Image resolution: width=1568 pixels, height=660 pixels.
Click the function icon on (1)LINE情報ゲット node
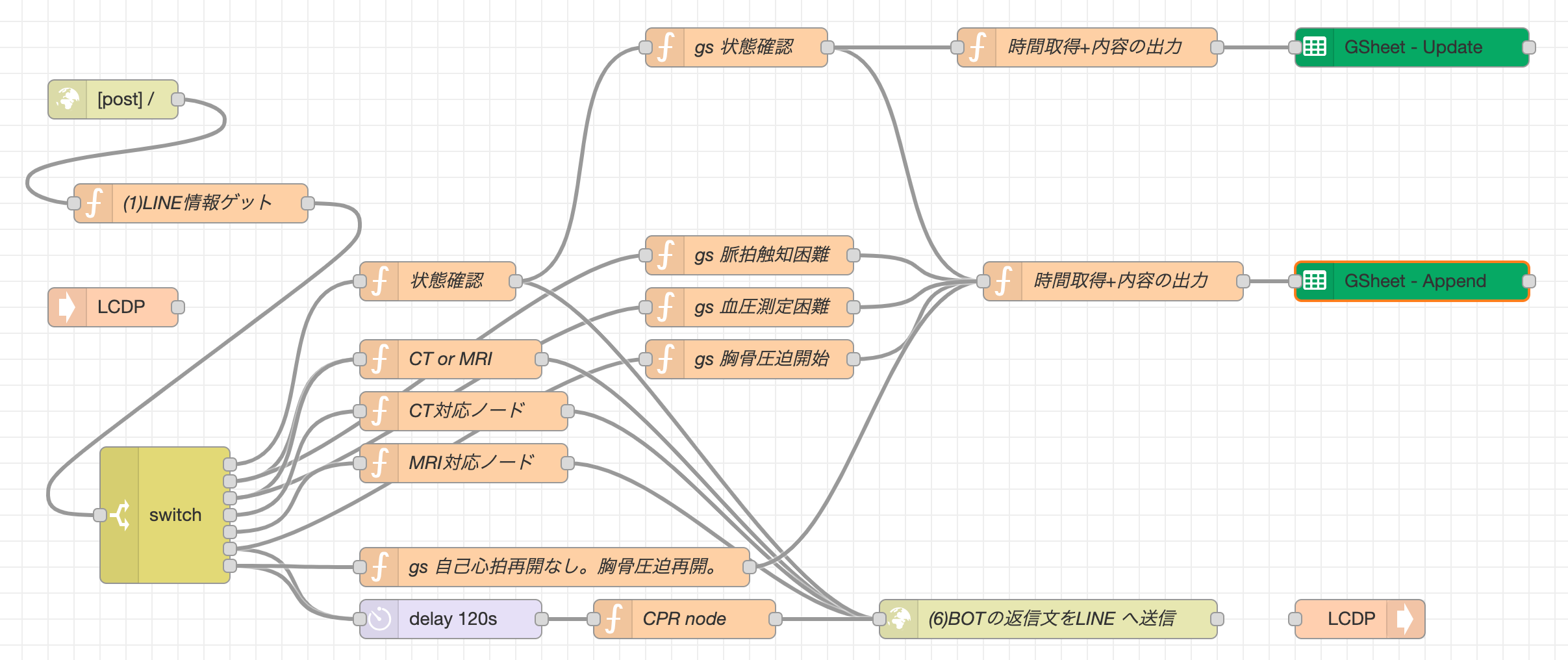click(x=95, y=202)
